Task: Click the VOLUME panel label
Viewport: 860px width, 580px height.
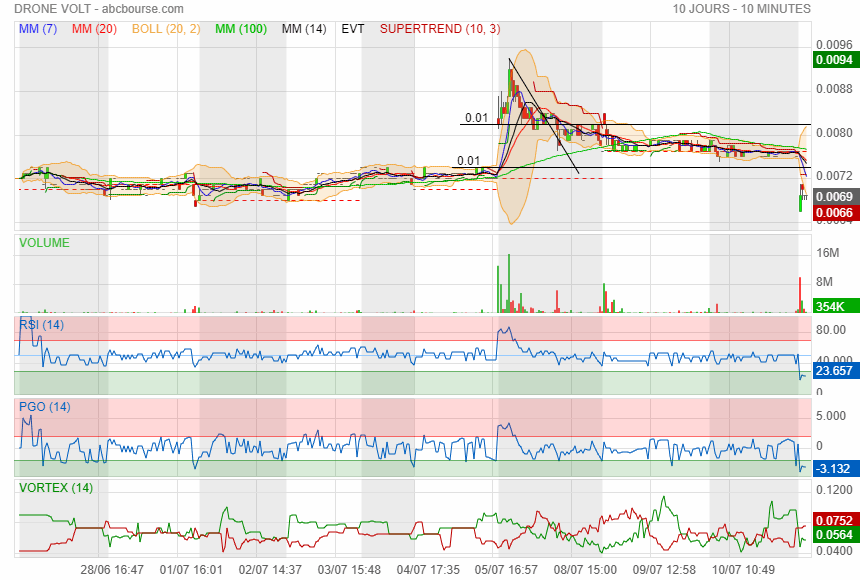Action: point(44,243)
